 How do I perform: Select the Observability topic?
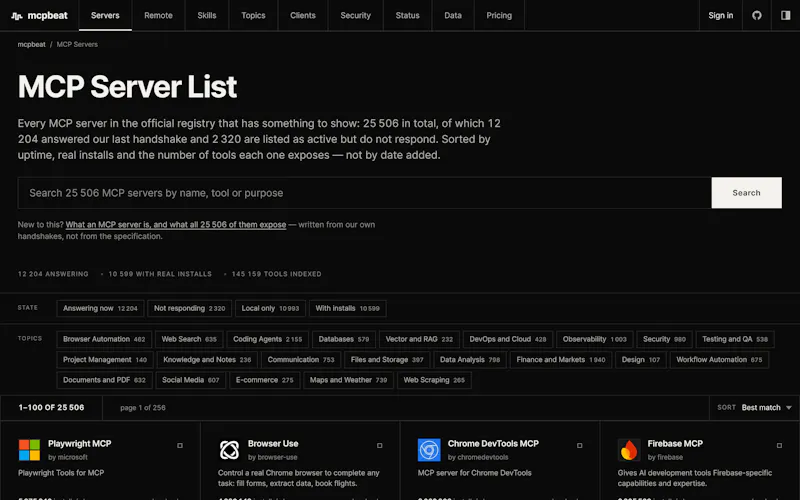pos(594,339)
